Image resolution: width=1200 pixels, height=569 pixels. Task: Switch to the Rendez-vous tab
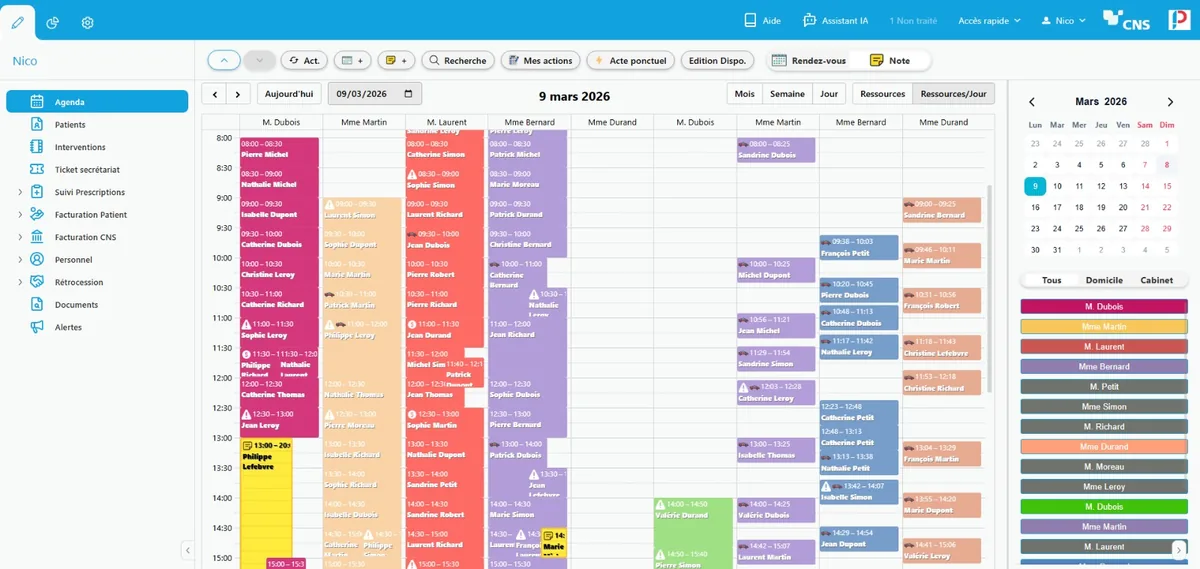[x=808, y=61]
